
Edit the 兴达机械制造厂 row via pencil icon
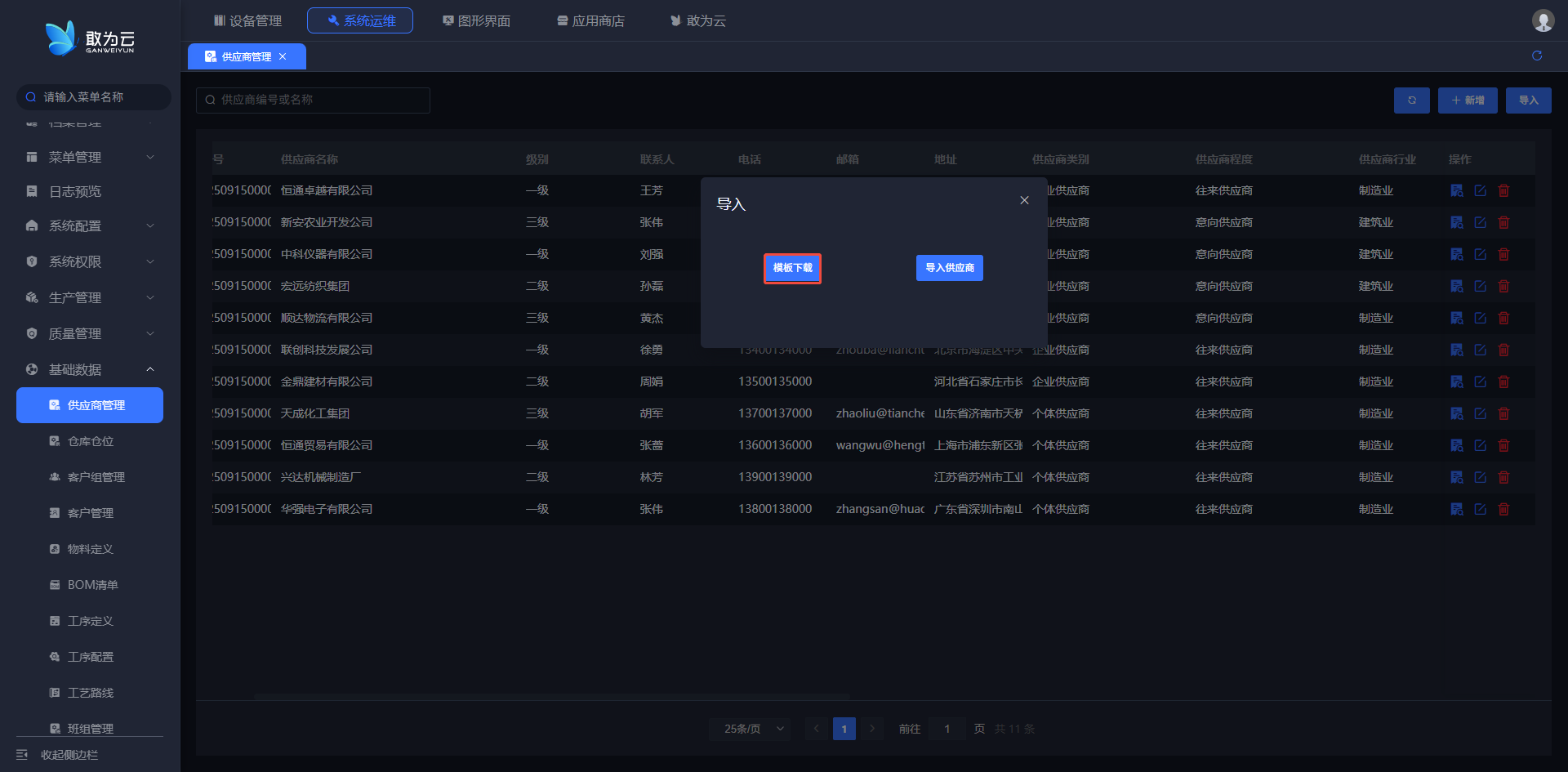pos(1480,477)
